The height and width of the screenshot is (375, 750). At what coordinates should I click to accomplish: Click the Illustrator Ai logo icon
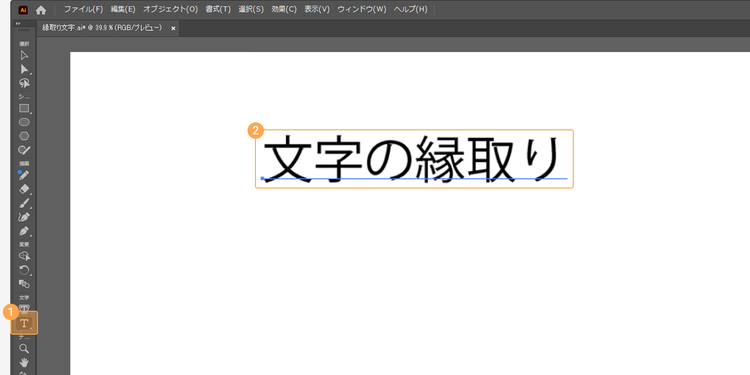coord(22,10)
